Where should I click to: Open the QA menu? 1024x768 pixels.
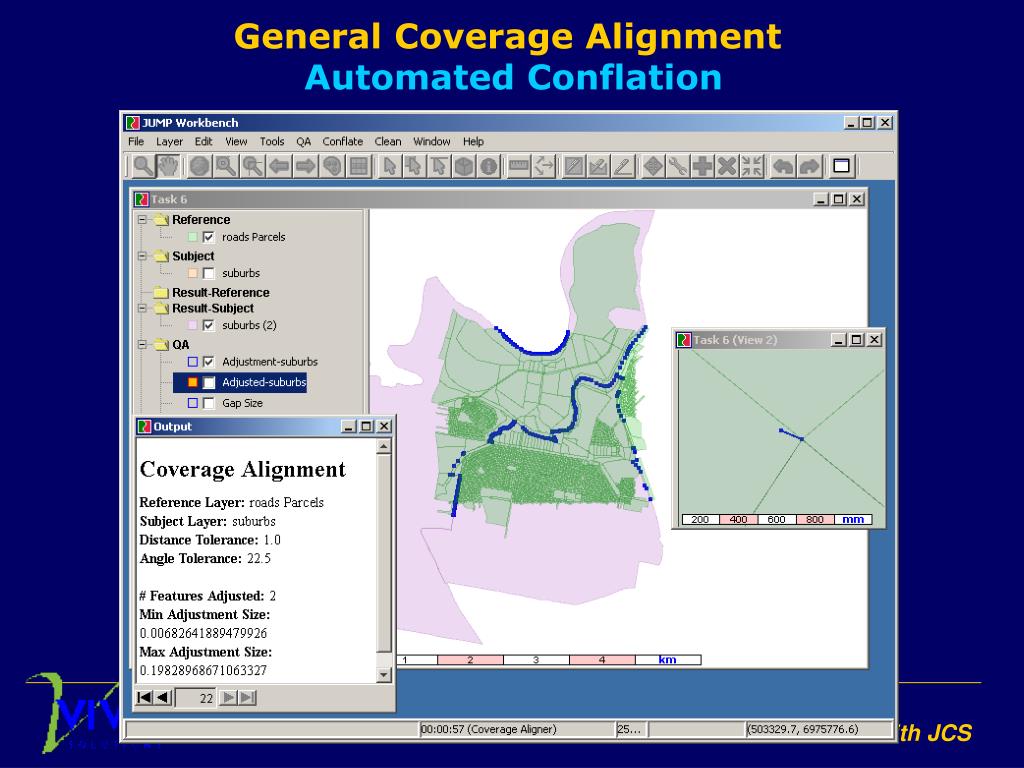(303, 141)
